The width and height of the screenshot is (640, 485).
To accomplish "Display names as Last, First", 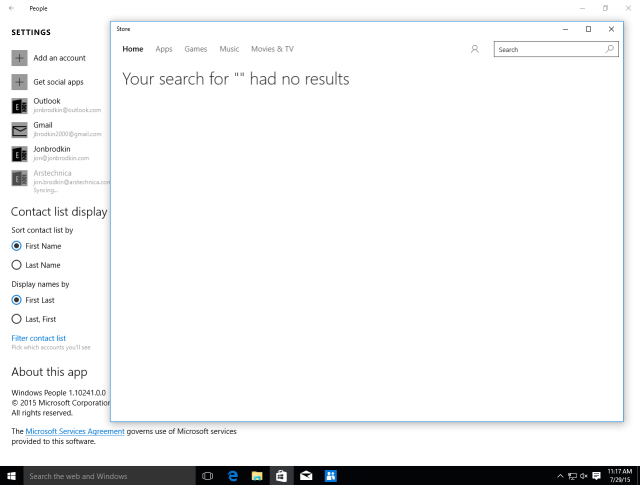I will click(16, 319).
